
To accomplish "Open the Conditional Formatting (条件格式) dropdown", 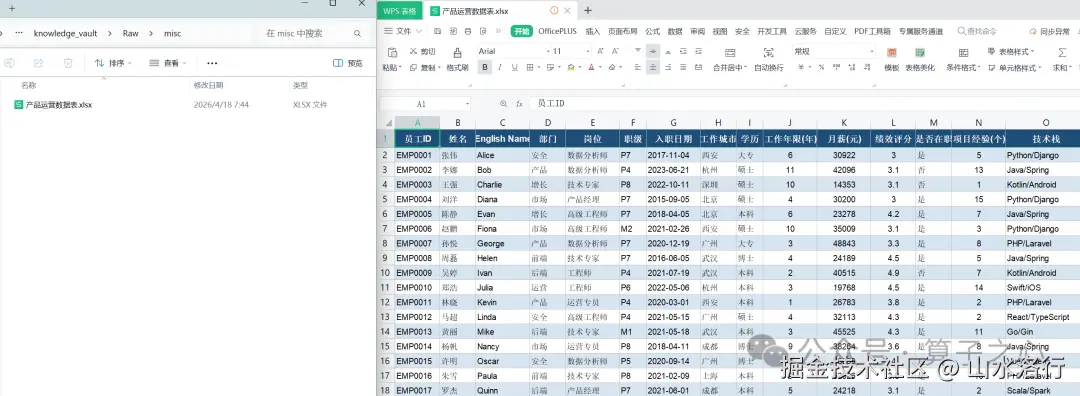I will [964, 67].
